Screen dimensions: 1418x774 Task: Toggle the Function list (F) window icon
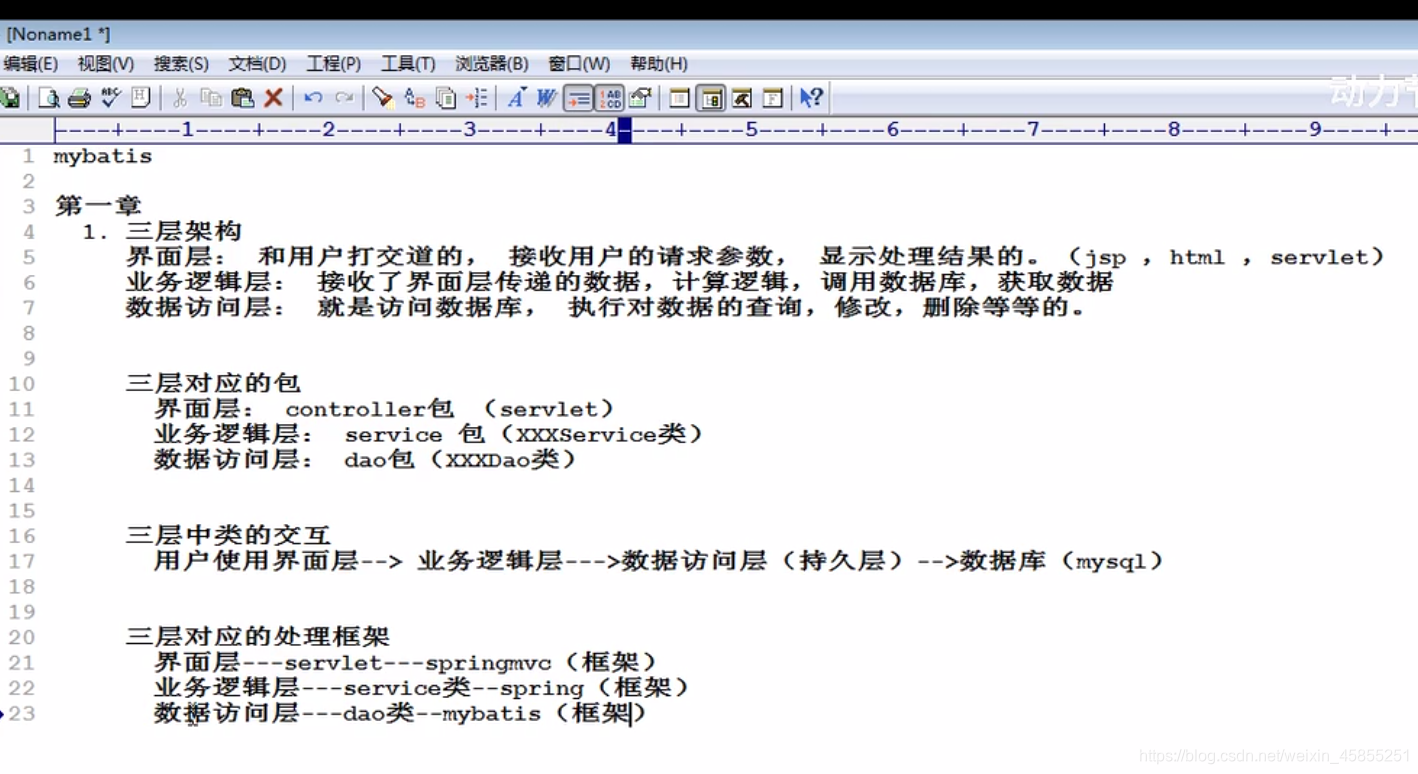point(772,98)
